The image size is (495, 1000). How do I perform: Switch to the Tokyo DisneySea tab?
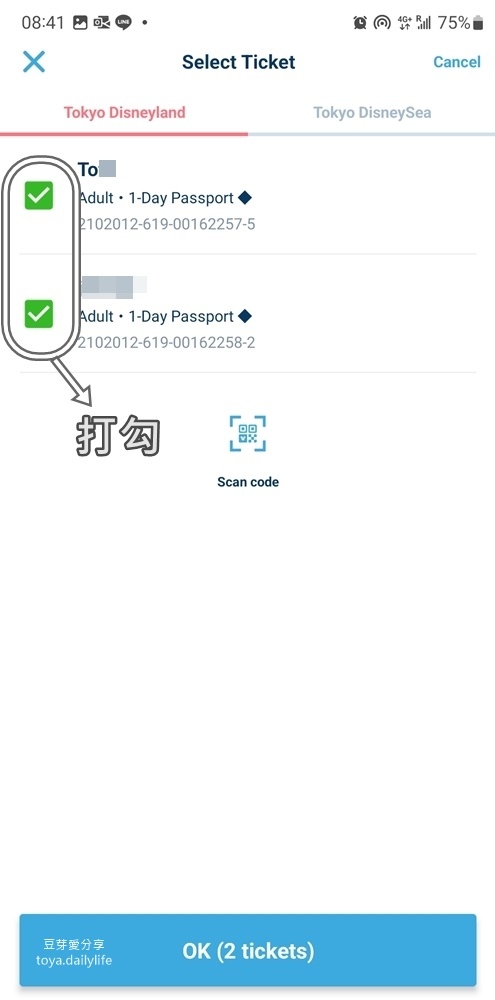click(x=372, y=113)
